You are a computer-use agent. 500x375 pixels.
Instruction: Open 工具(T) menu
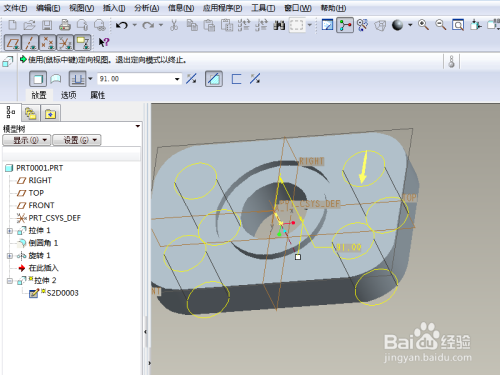coord(263,8)
